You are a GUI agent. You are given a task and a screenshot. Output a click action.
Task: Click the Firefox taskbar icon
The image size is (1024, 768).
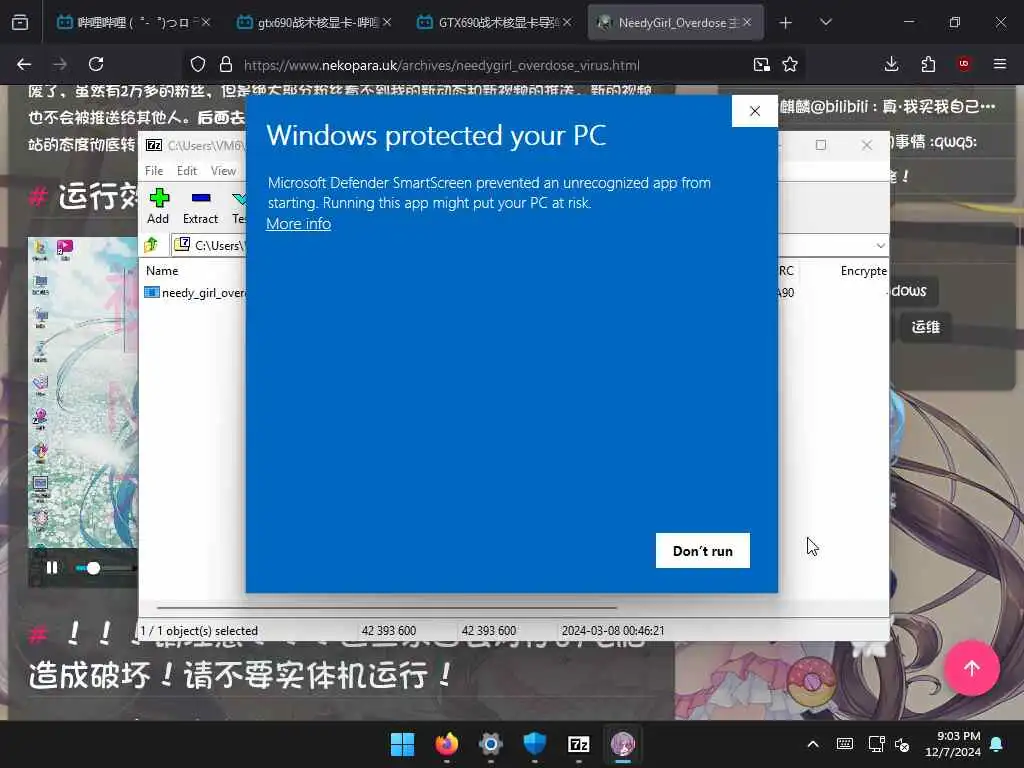click(x=447, y=744)
